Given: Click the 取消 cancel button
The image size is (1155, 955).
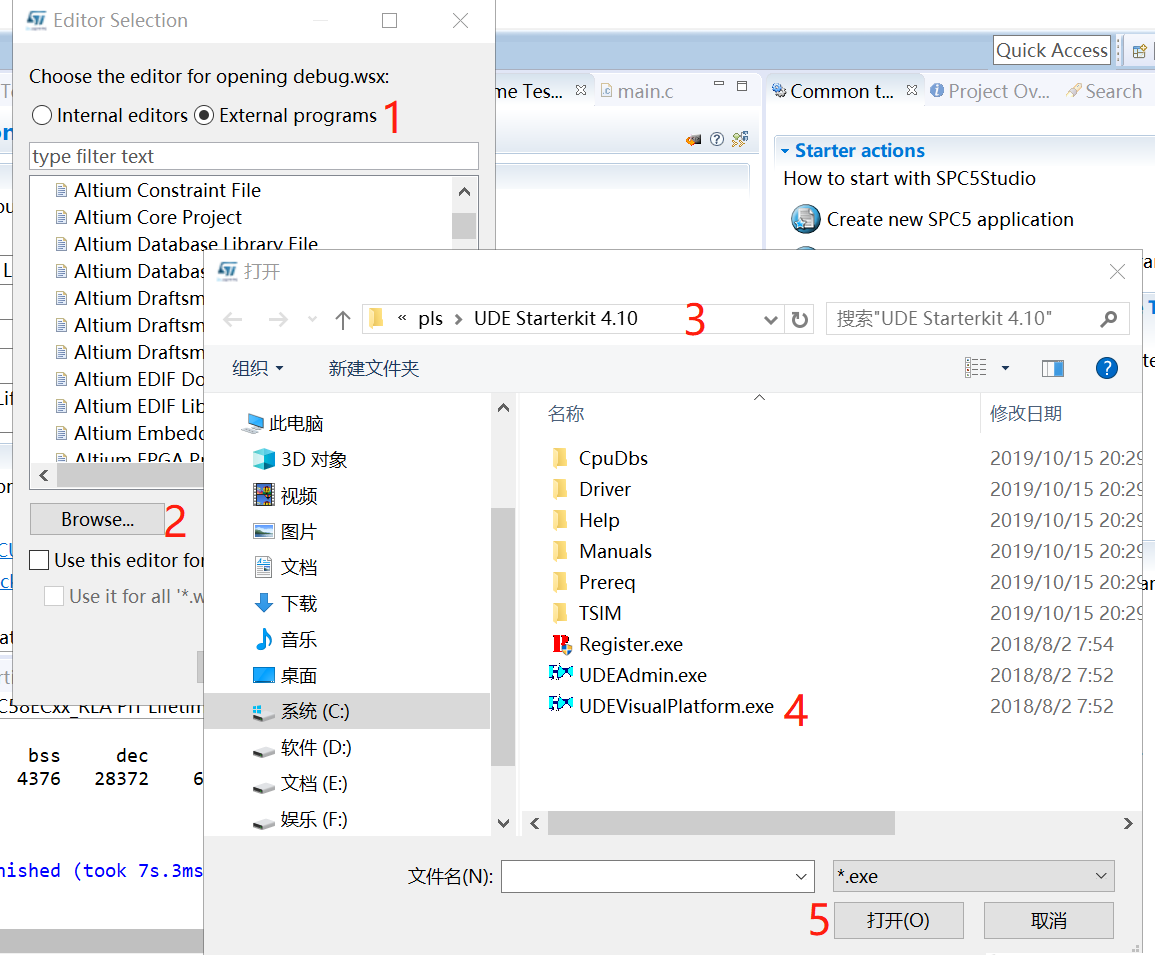Looking at the screenshot, I should coord(1048,920).
